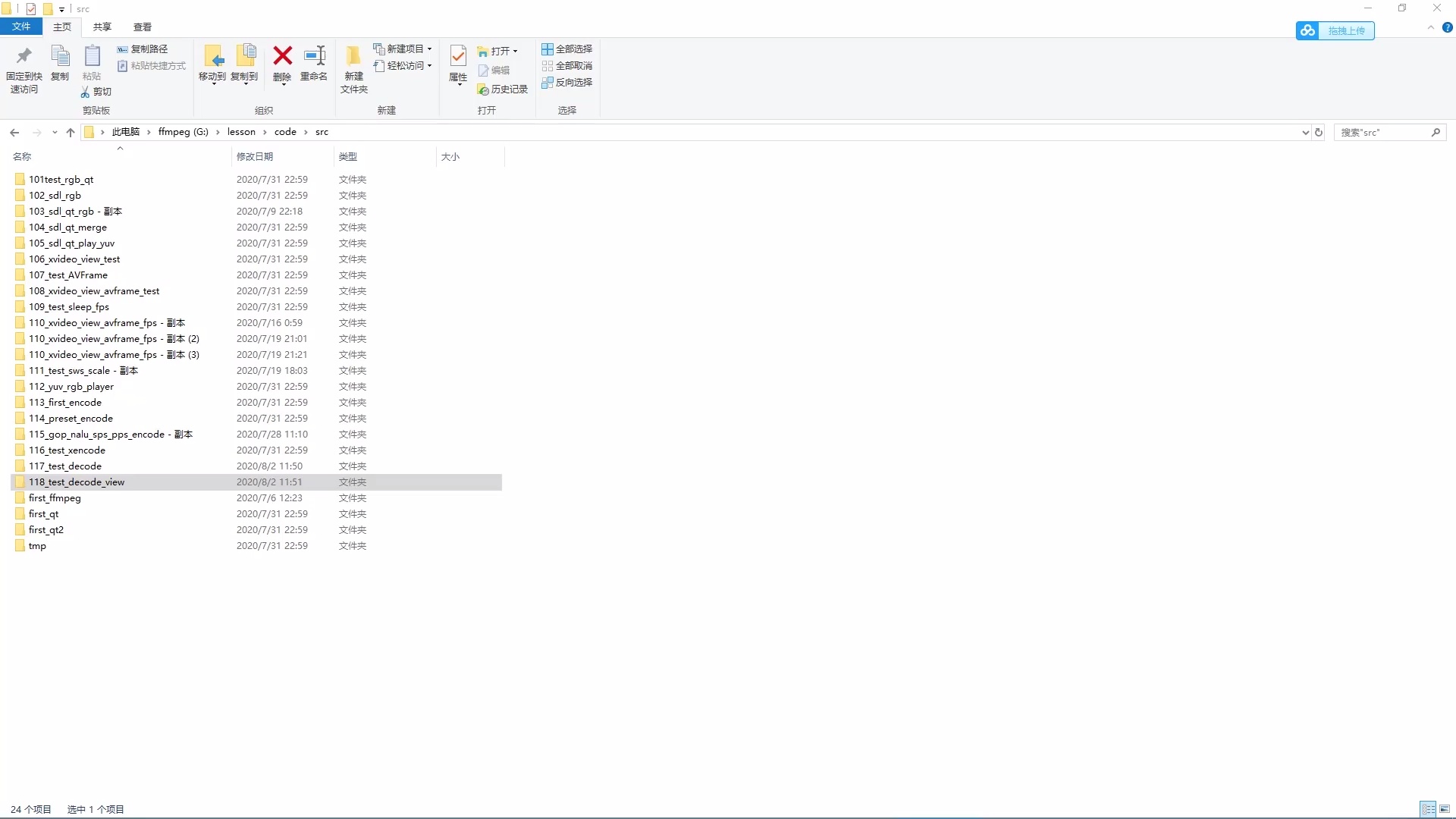Navigate to code in breadcrumb path

pyautogui.click(x=286, y=131)
